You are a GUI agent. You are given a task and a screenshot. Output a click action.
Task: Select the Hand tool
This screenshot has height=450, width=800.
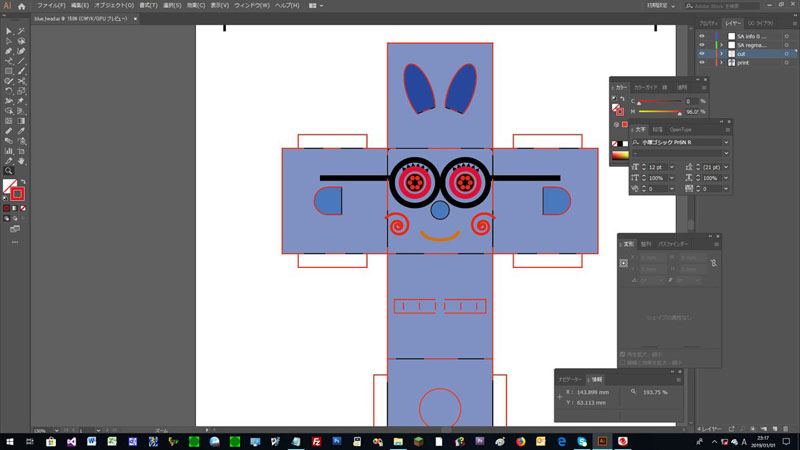click(21, 161)
